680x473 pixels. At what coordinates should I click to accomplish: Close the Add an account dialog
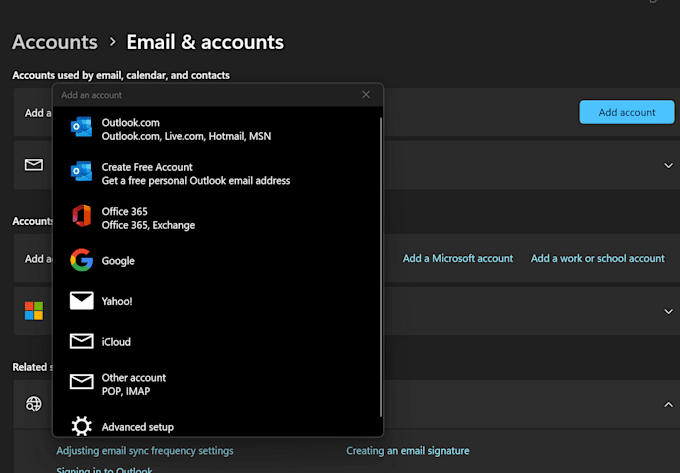366,95
